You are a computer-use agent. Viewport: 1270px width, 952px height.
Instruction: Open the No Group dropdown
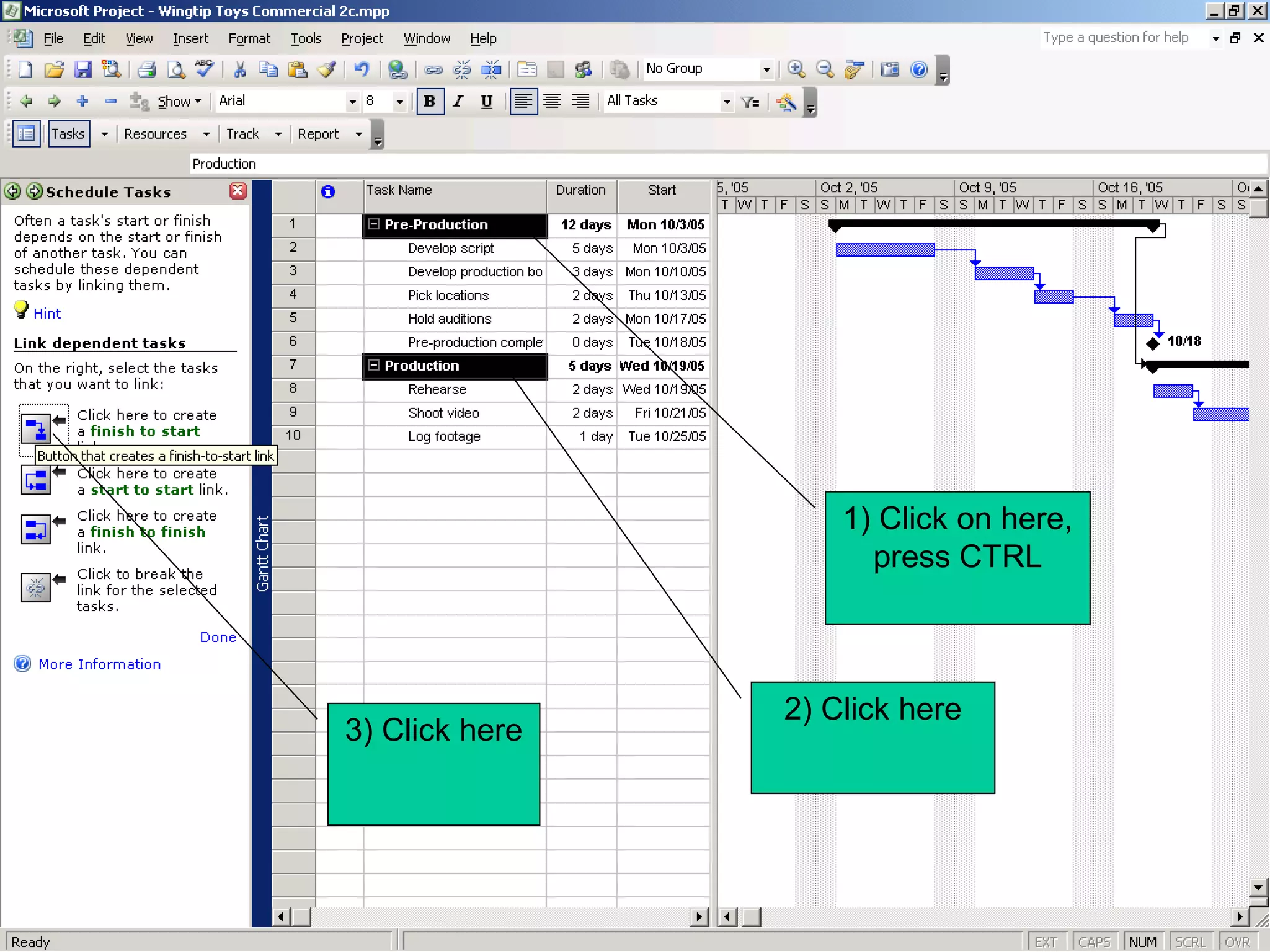[x=766, y=69]
